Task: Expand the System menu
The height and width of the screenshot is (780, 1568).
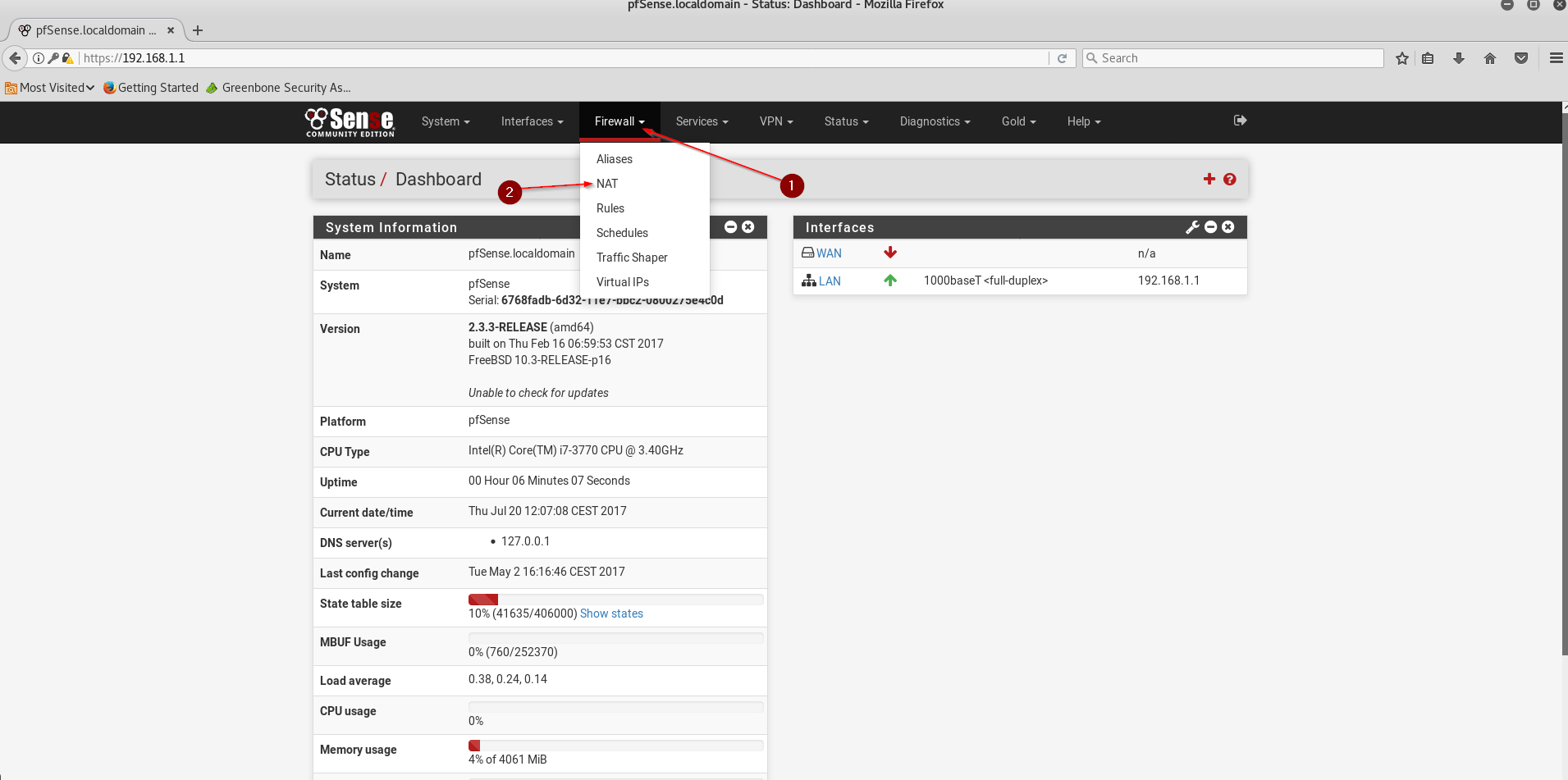Action: (446, 121)
